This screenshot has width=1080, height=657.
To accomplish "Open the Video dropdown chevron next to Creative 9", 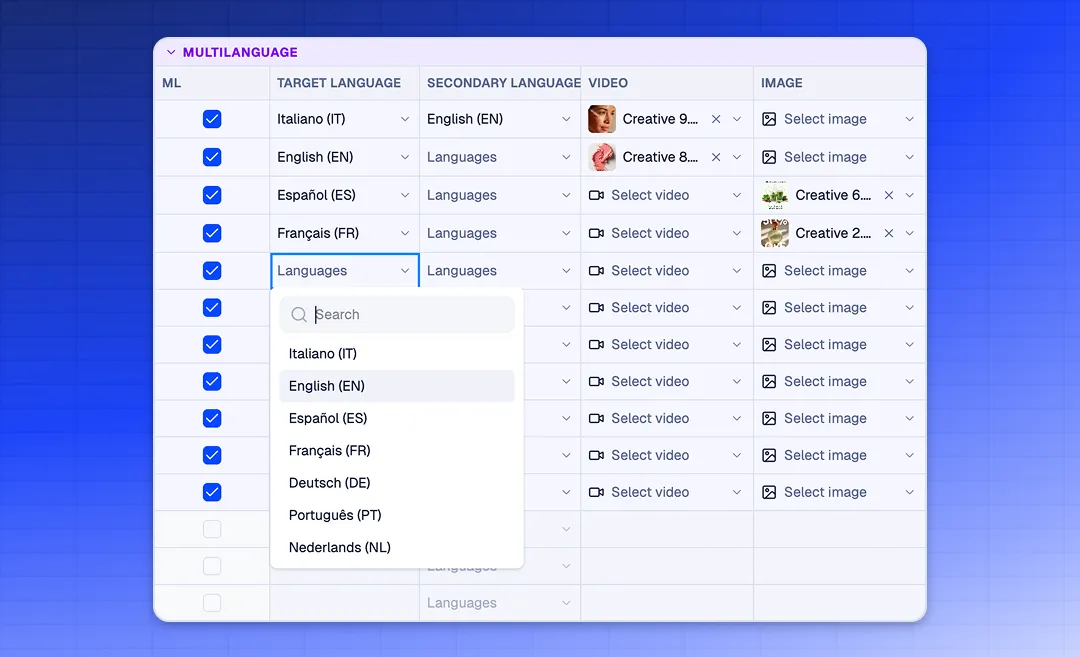I will (x=738, y=119).
